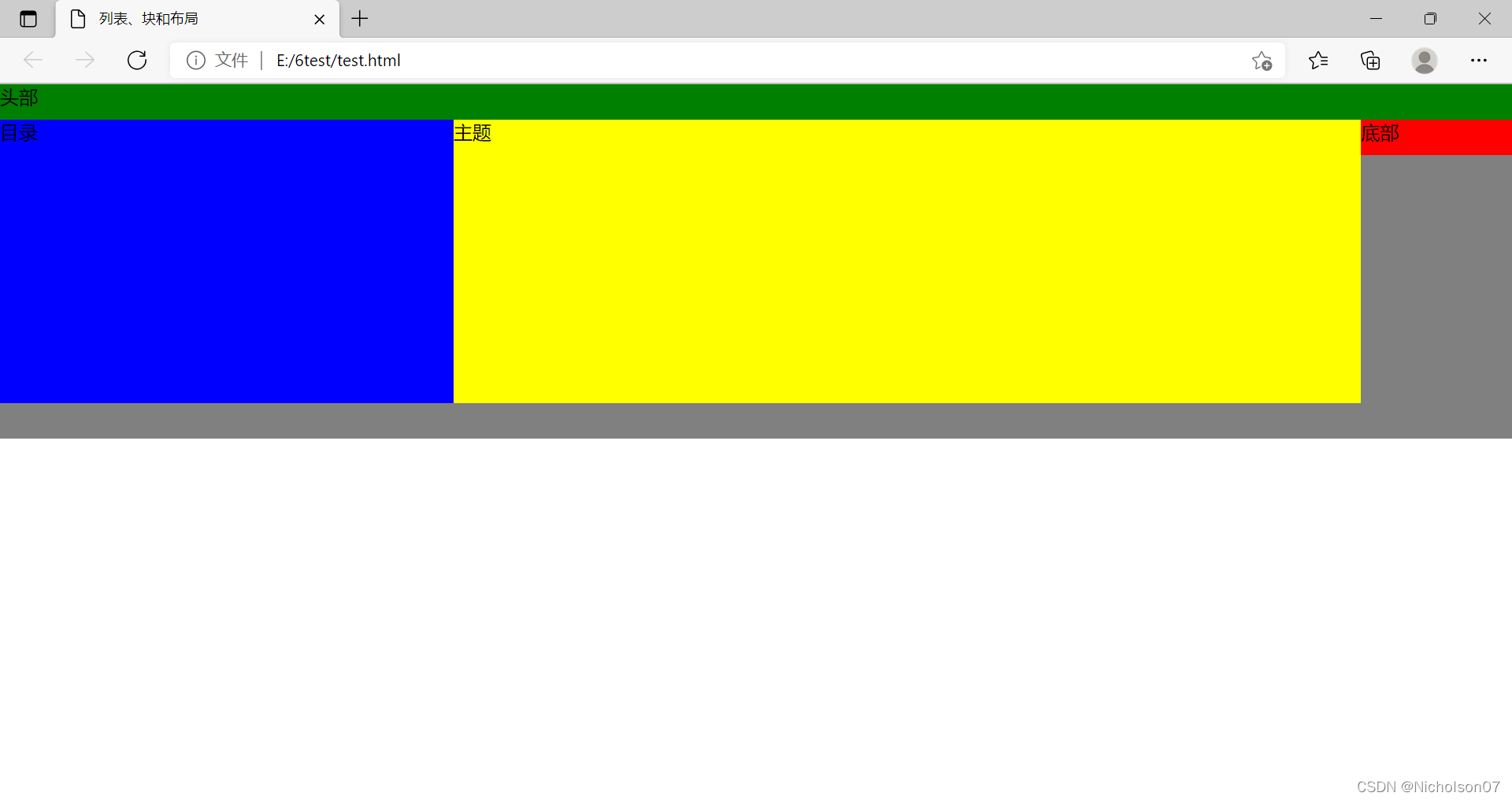The image size is (1512, 800).
Task: Click the 底部 text in red block
Action: click(x=1380, y=133)
